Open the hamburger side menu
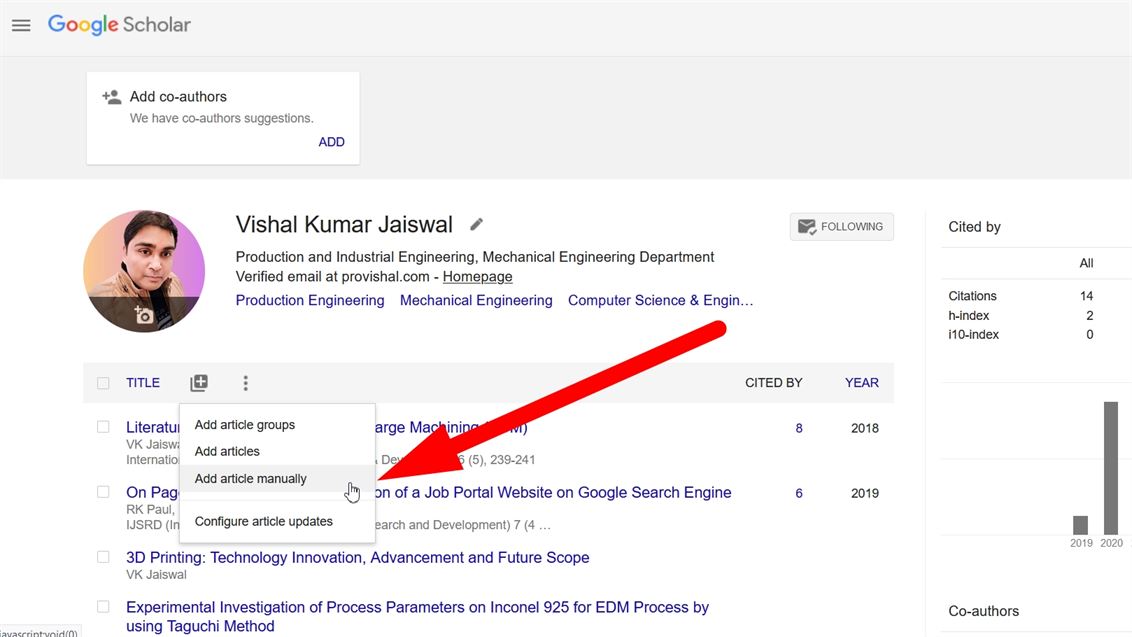Viewport: 1132px width, 637px height. 21,25
